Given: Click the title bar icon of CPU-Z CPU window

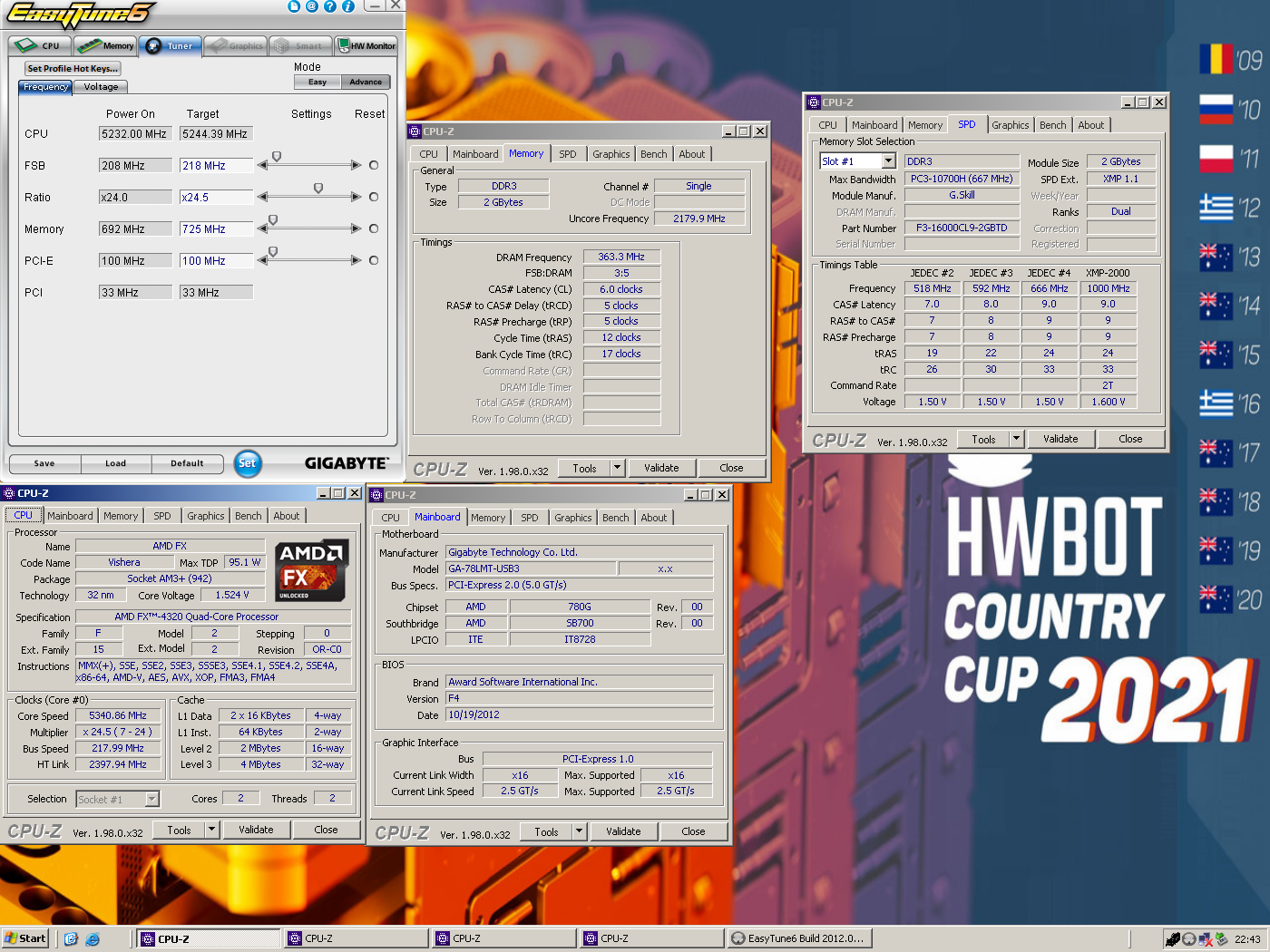Looking at the screenshot, I should (9, 493).
